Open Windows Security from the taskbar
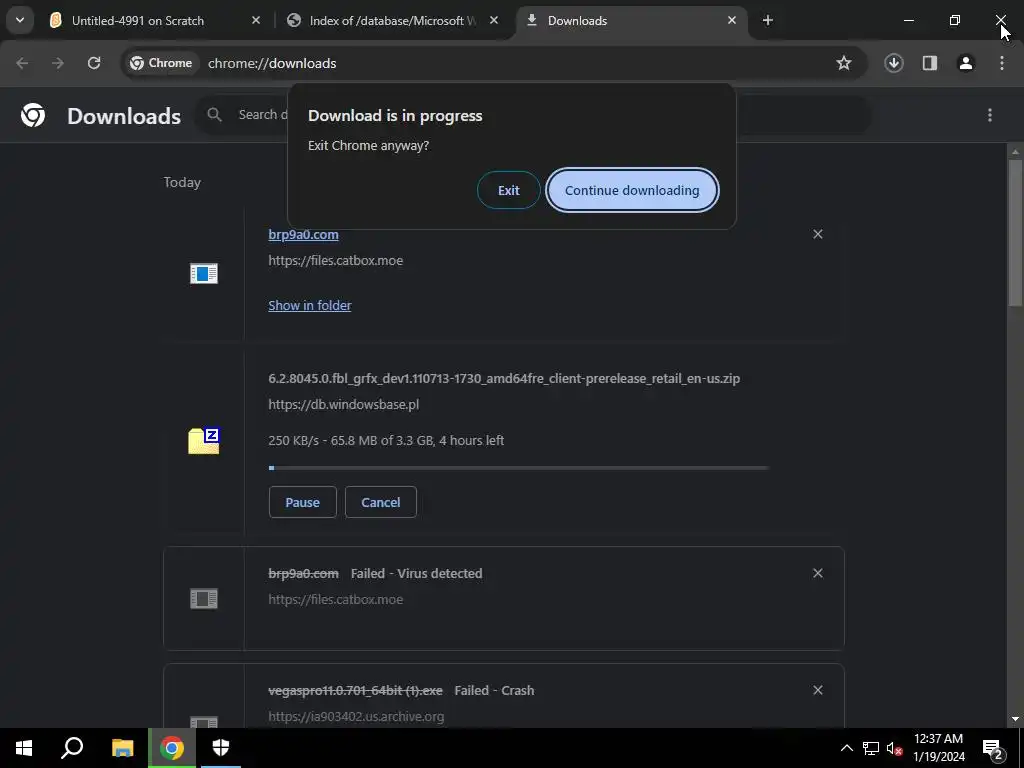This screenshot has width=1024, height=768. 221,748
